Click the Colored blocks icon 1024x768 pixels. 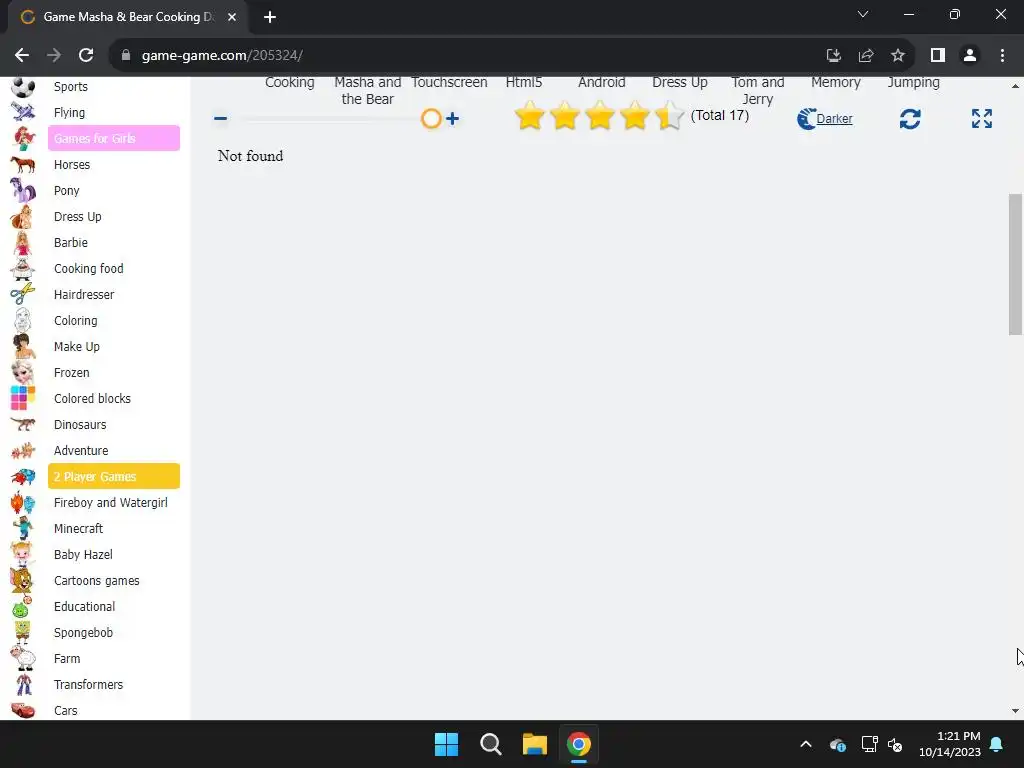[x=23, y=398]
